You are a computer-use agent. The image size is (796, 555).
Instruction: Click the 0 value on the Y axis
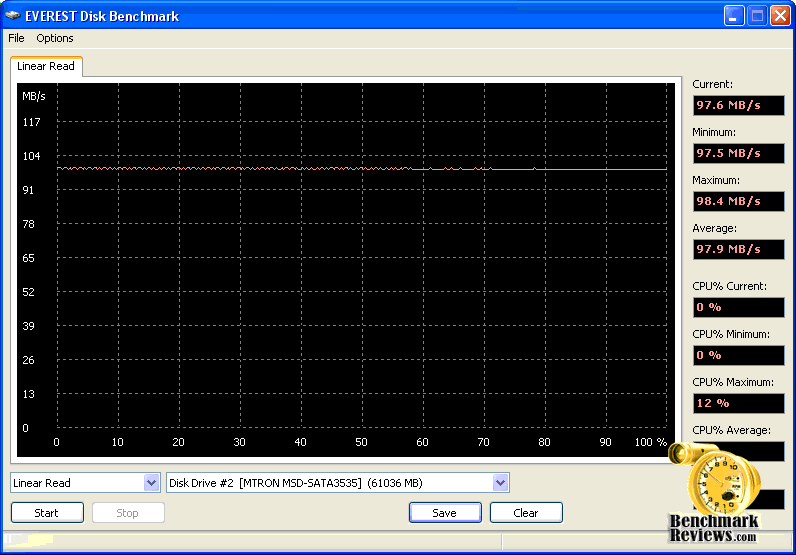pyautogui.click(x=25, y=428)
